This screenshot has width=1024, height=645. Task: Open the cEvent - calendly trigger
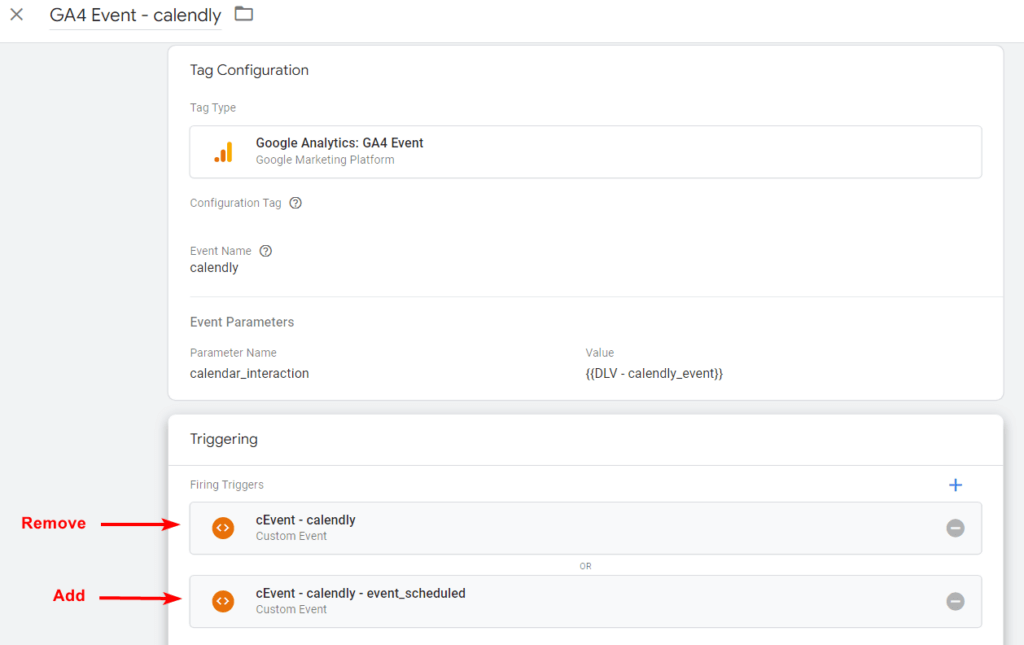[585, 528]
